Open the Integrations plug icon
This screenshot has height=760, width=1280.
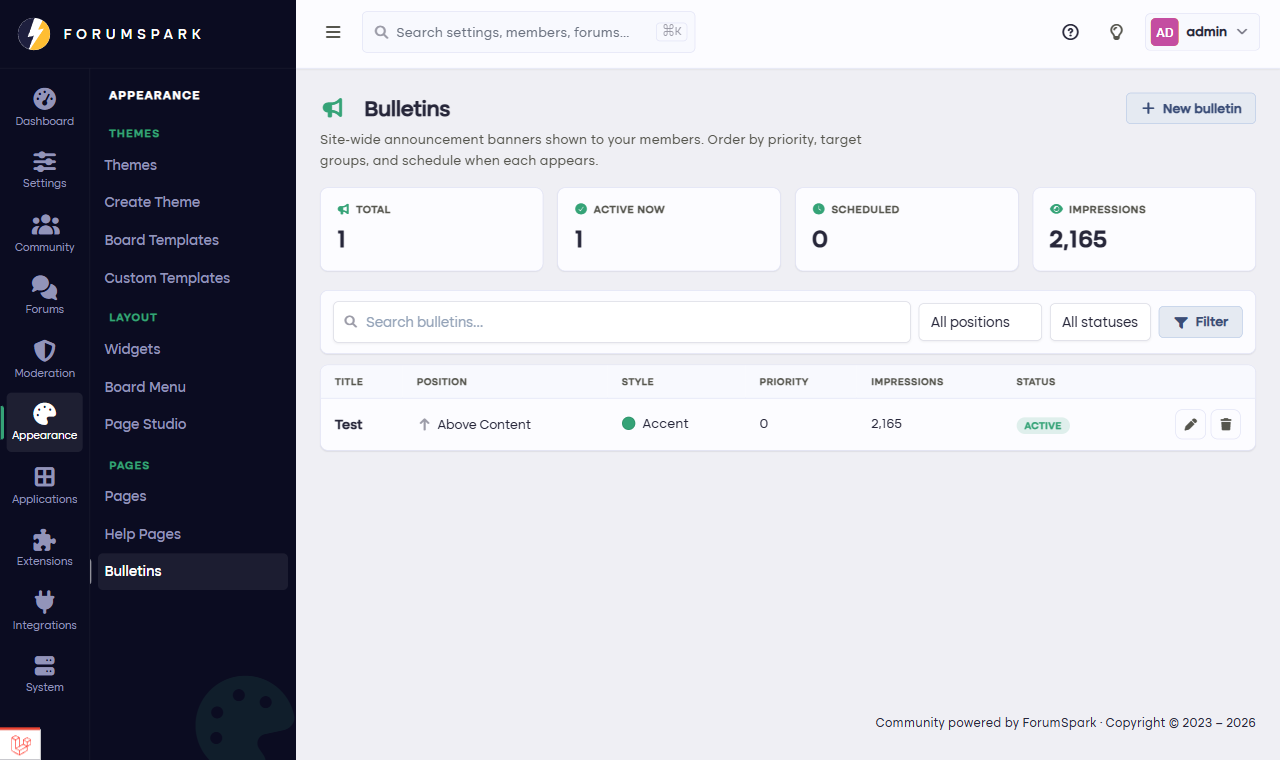pos(45,602)
